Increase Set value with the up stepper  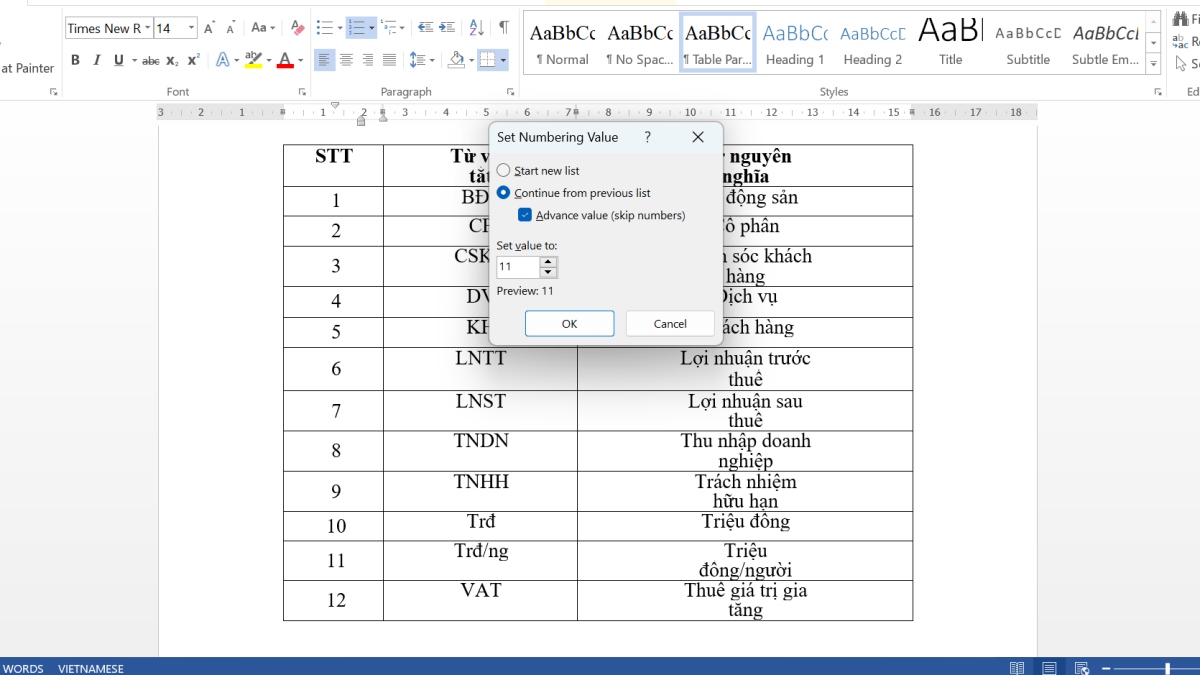coord(548,262)
